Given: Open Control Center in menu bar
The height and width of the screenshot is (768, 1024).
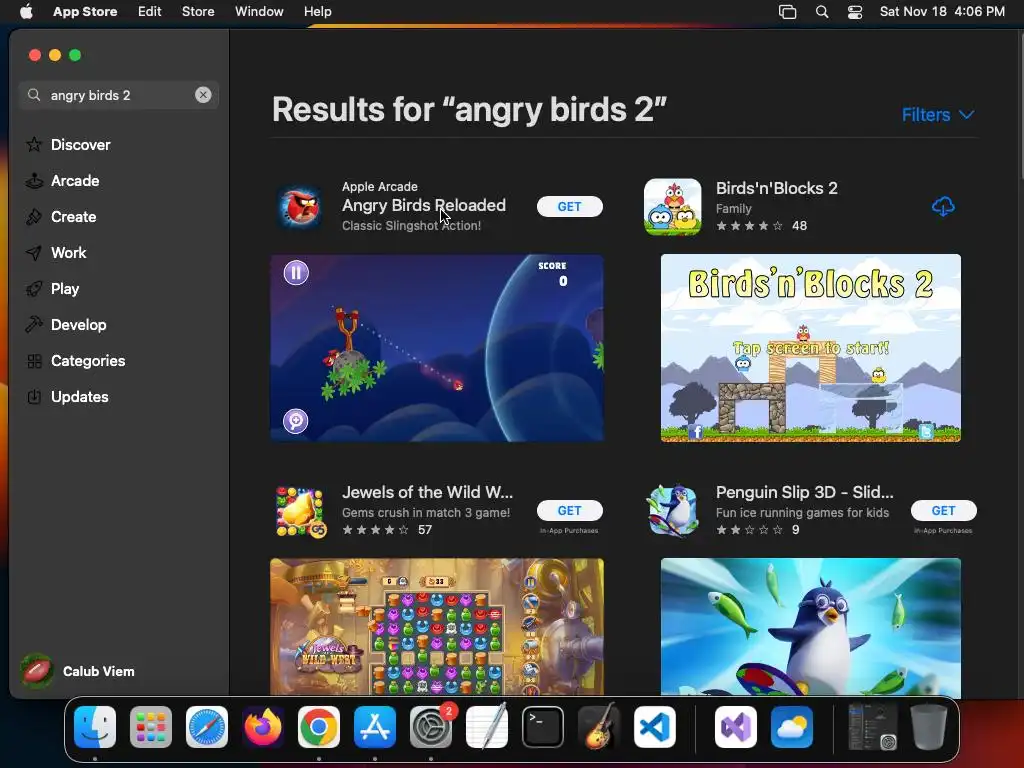Looking at the screenshot, I should 855,12.
